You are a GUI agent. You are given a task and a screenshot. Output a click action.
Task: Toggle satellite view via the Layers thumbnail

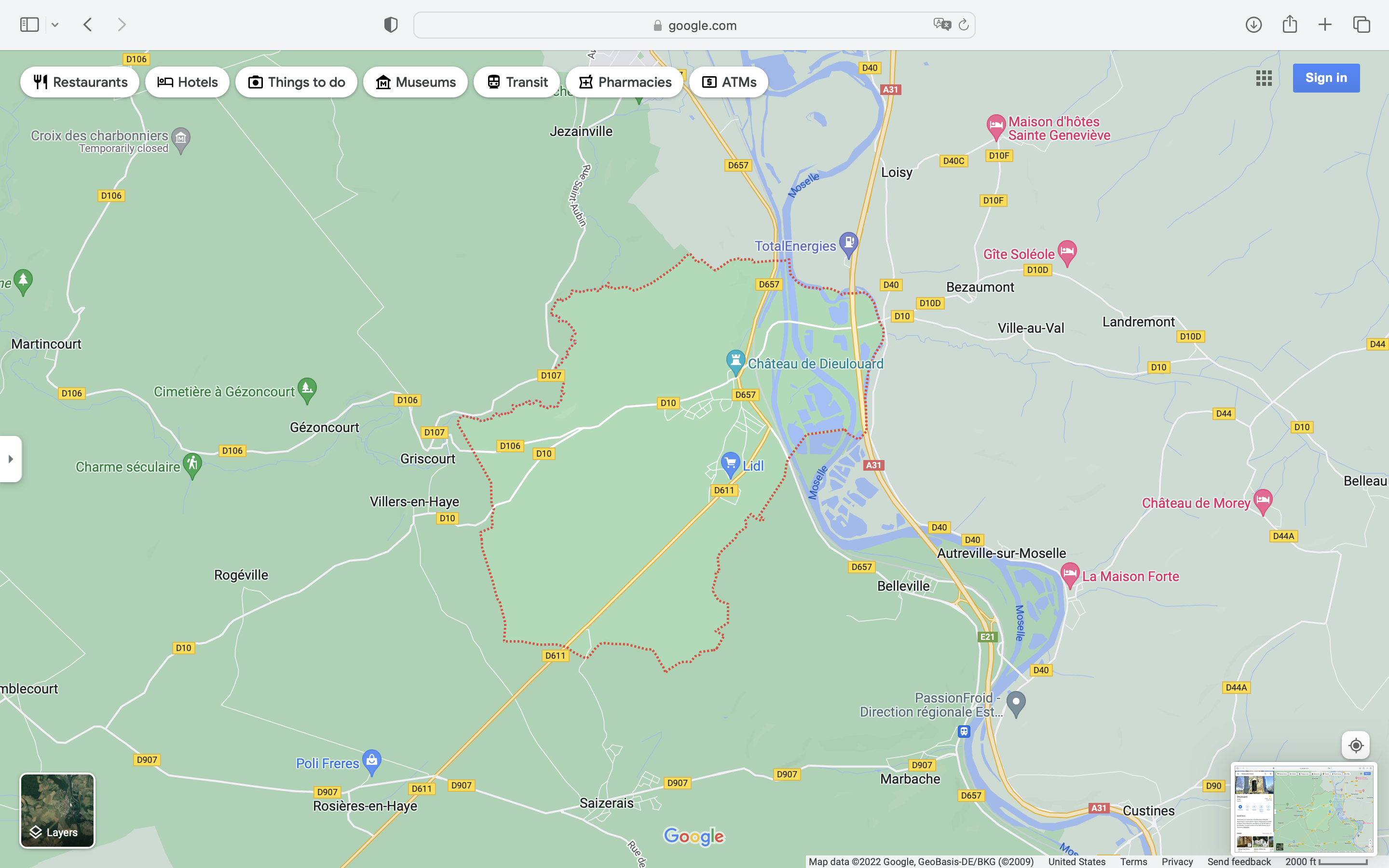(x=57, y=810)
